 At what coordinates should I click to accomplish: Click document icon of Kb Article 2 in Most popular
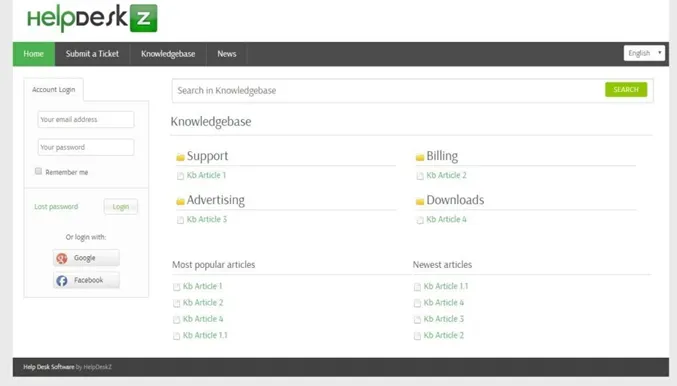pos(176,304)
